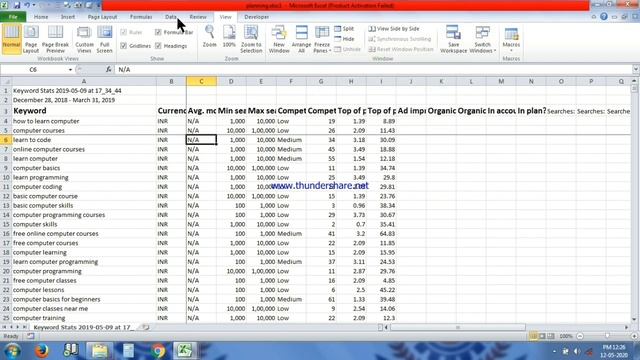Viewport: 640px width, 360px height.
Task: Click the horizontal scrollbar
Action: pyautogui.click(x=458, y=327)
